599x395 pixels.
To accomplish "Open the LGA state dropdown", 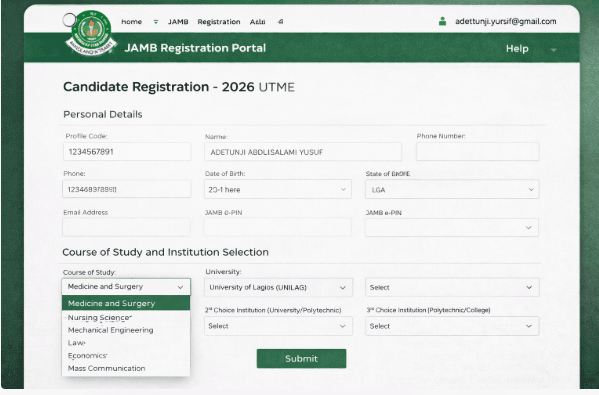I will 452,189.
